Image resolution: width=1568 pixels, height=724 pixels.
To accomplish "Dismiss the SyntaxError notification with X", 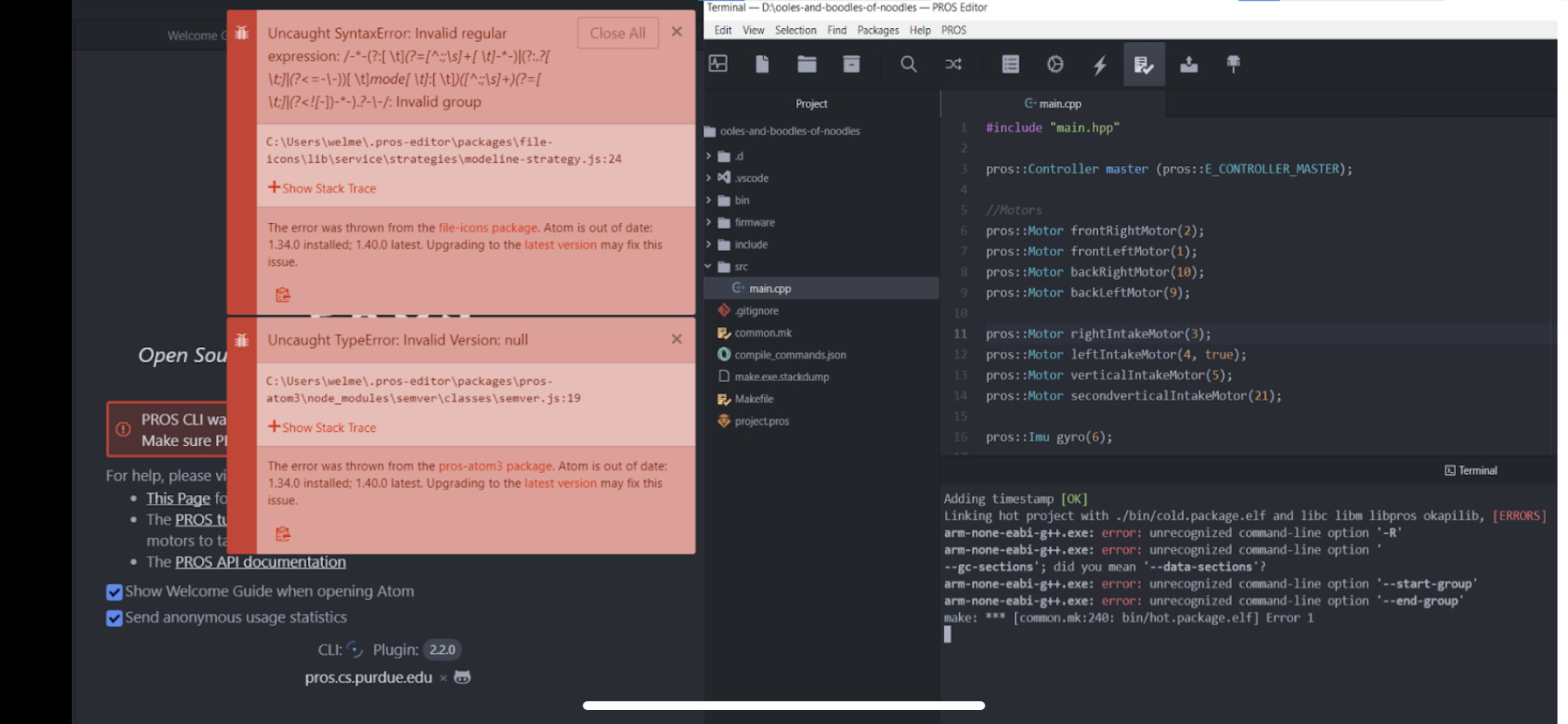I will point(676,31).
